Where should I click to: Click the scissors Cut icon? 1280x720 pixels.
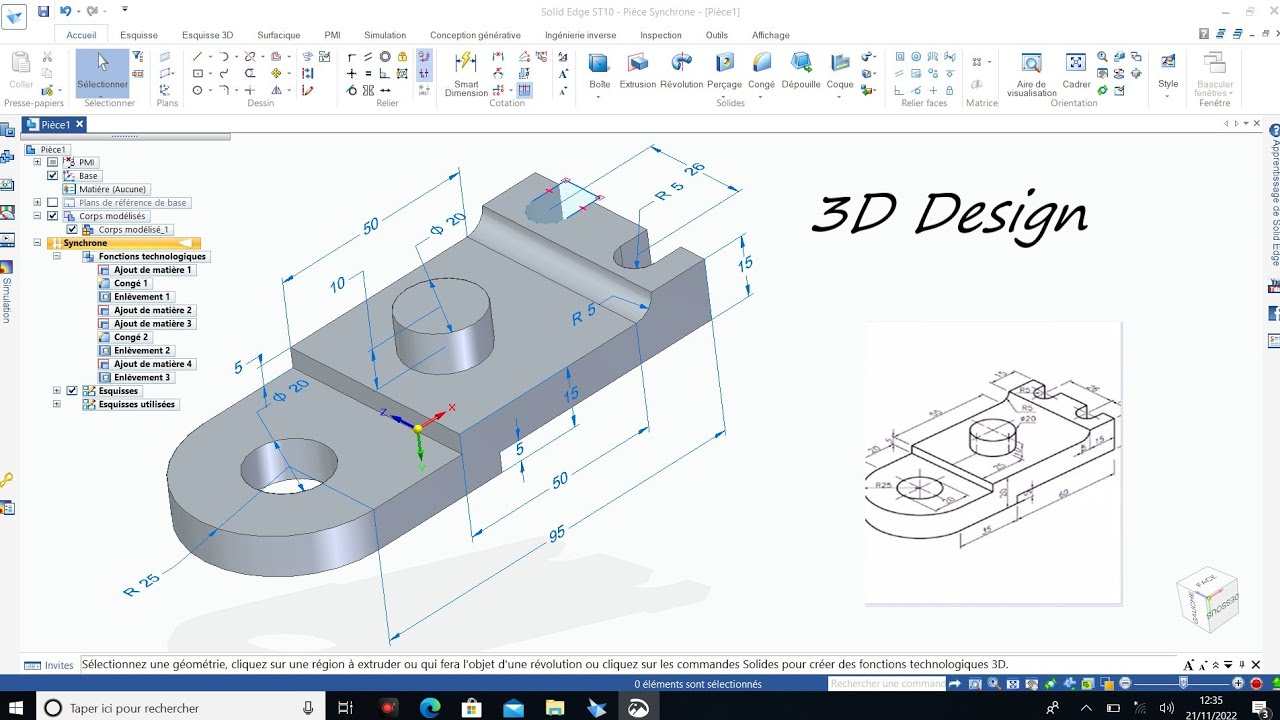47,57
